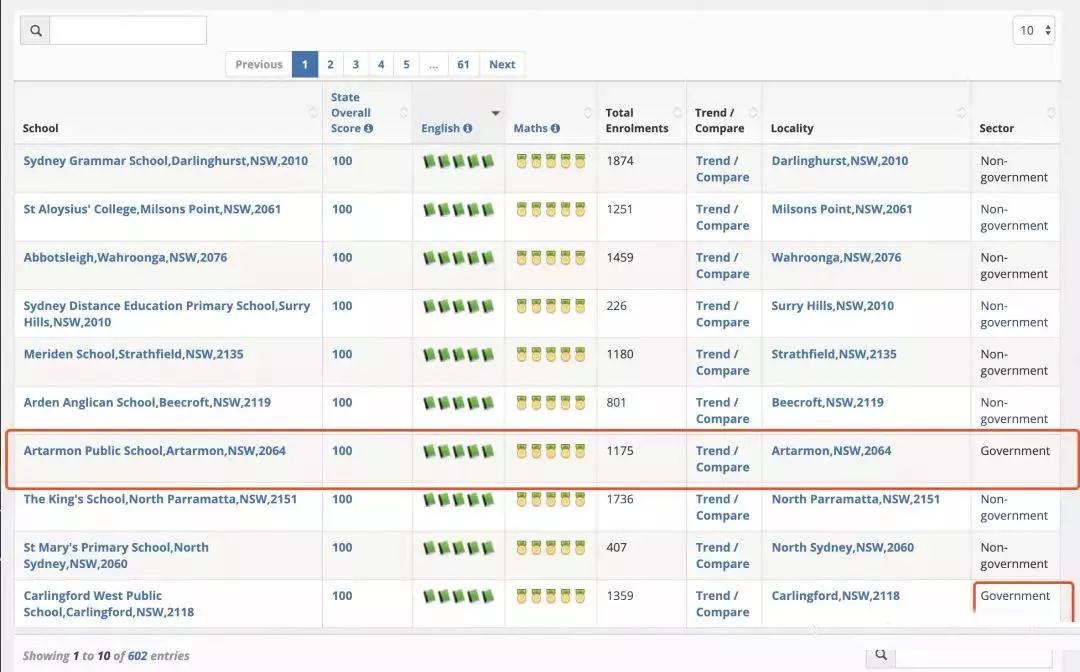Go to page 1 of results

(x=304, y=64)
